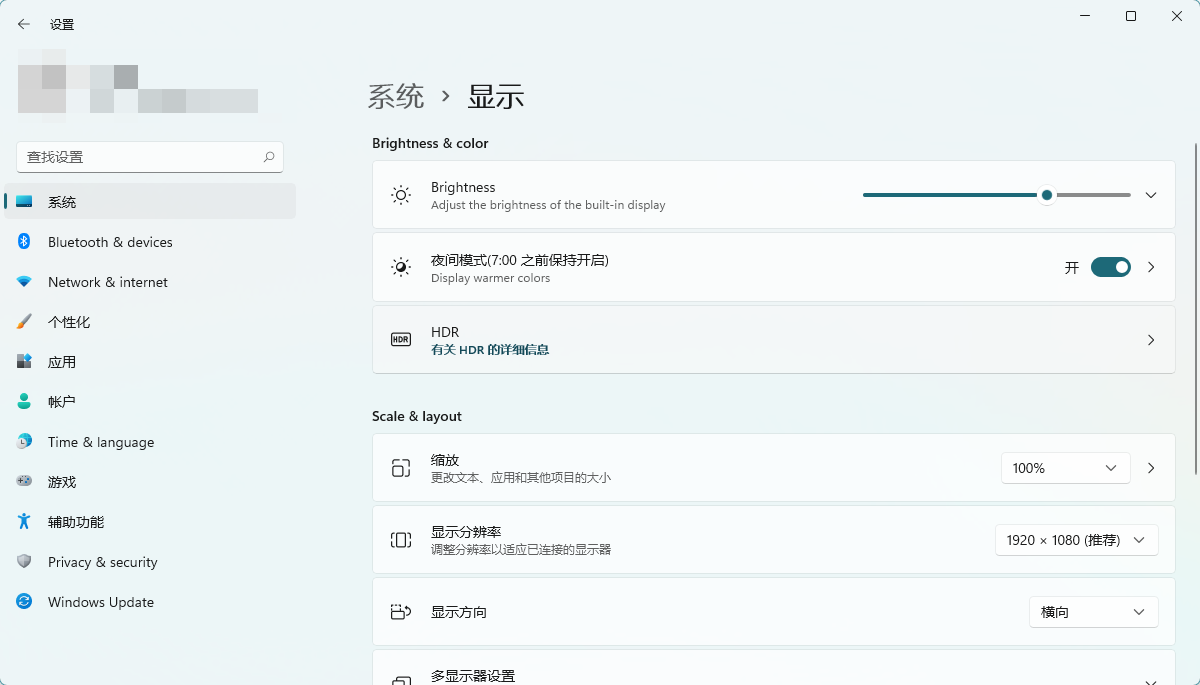The height and width of the screenshot is (685, 1200).
Task: Click the Bluetooth & devices icon
Action: pos(24,242)
